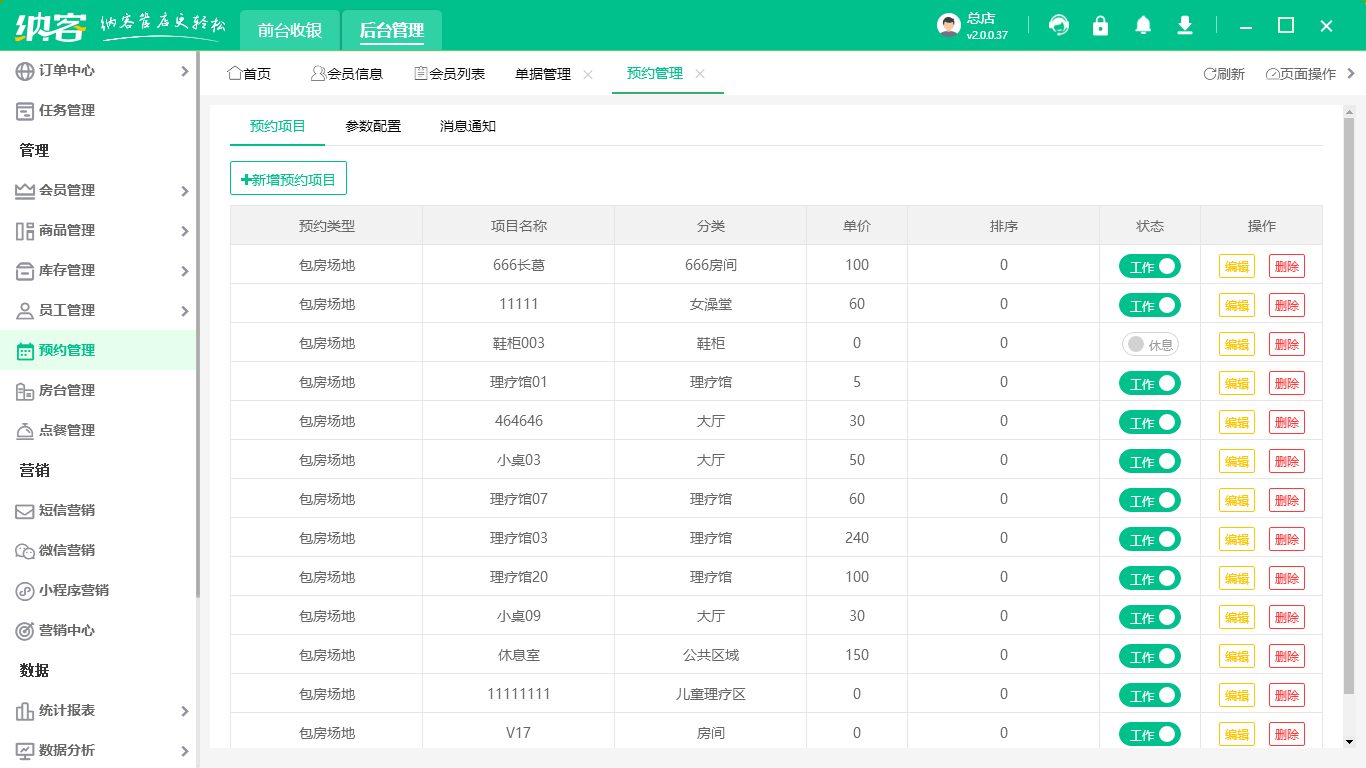The height and width of the screenshot is (768, 1366).
Task: Click 任务管理 sidebar icon
Action: click(25, 111)
